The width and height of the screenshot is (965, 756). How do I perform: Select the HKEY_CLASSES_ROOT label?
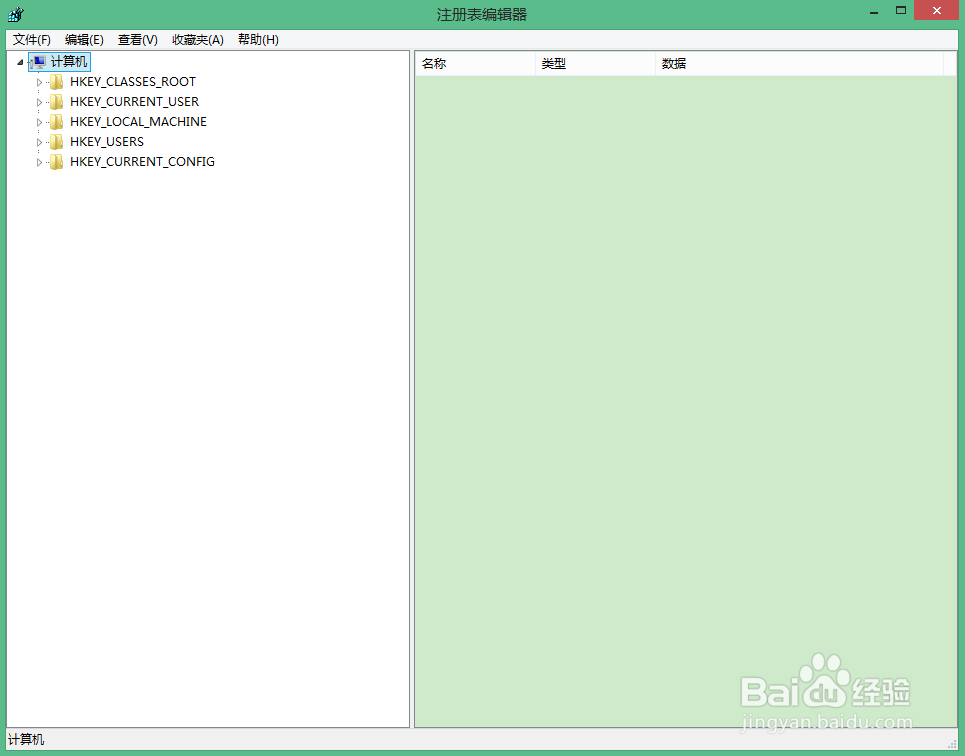pyautogui.click(x=133, y=82)
